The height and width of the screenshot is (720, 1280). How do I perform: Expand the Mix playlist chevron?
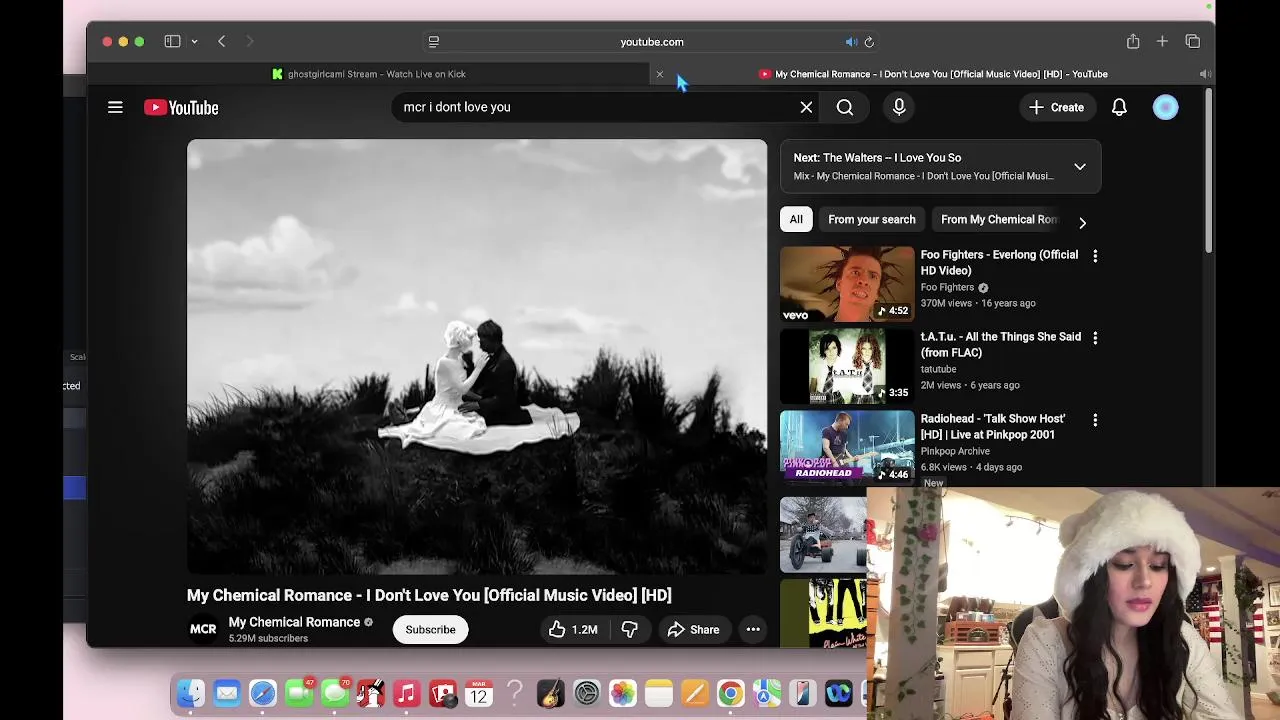1080,167
